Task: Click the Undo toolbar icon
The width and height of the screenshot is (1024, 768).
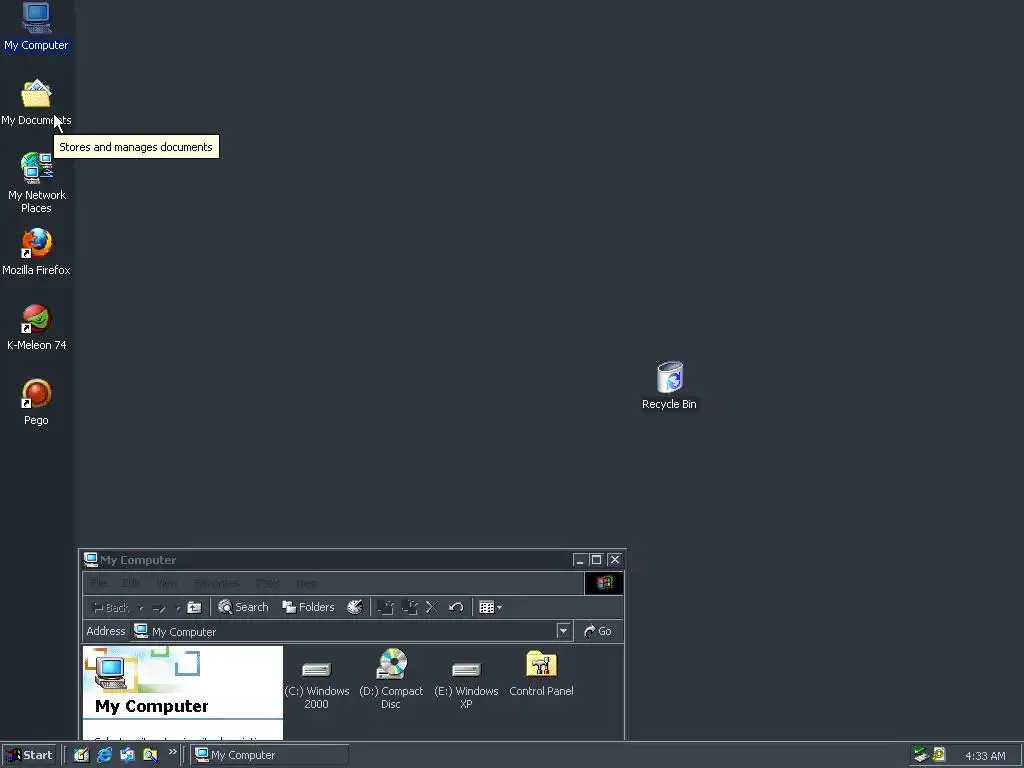Action: point(456,607)
